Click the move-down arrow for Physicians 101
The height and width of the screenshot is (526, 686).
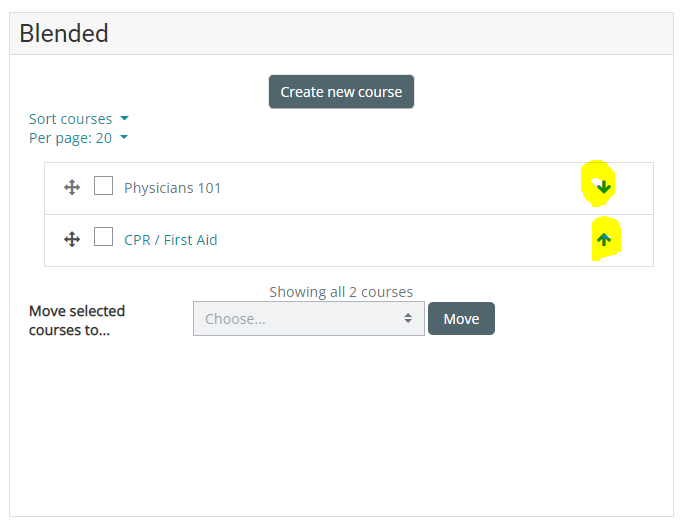click(603, 187)
